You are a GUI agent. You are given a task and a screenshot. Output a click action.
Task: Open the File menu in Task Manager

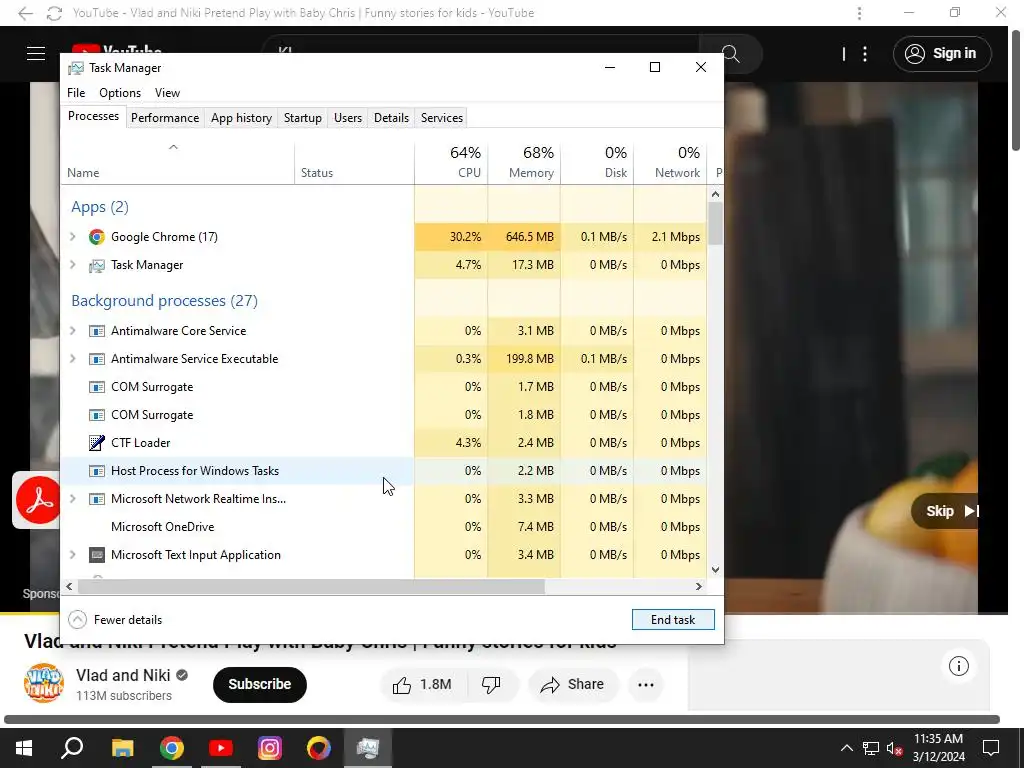[x=76, y=93]
